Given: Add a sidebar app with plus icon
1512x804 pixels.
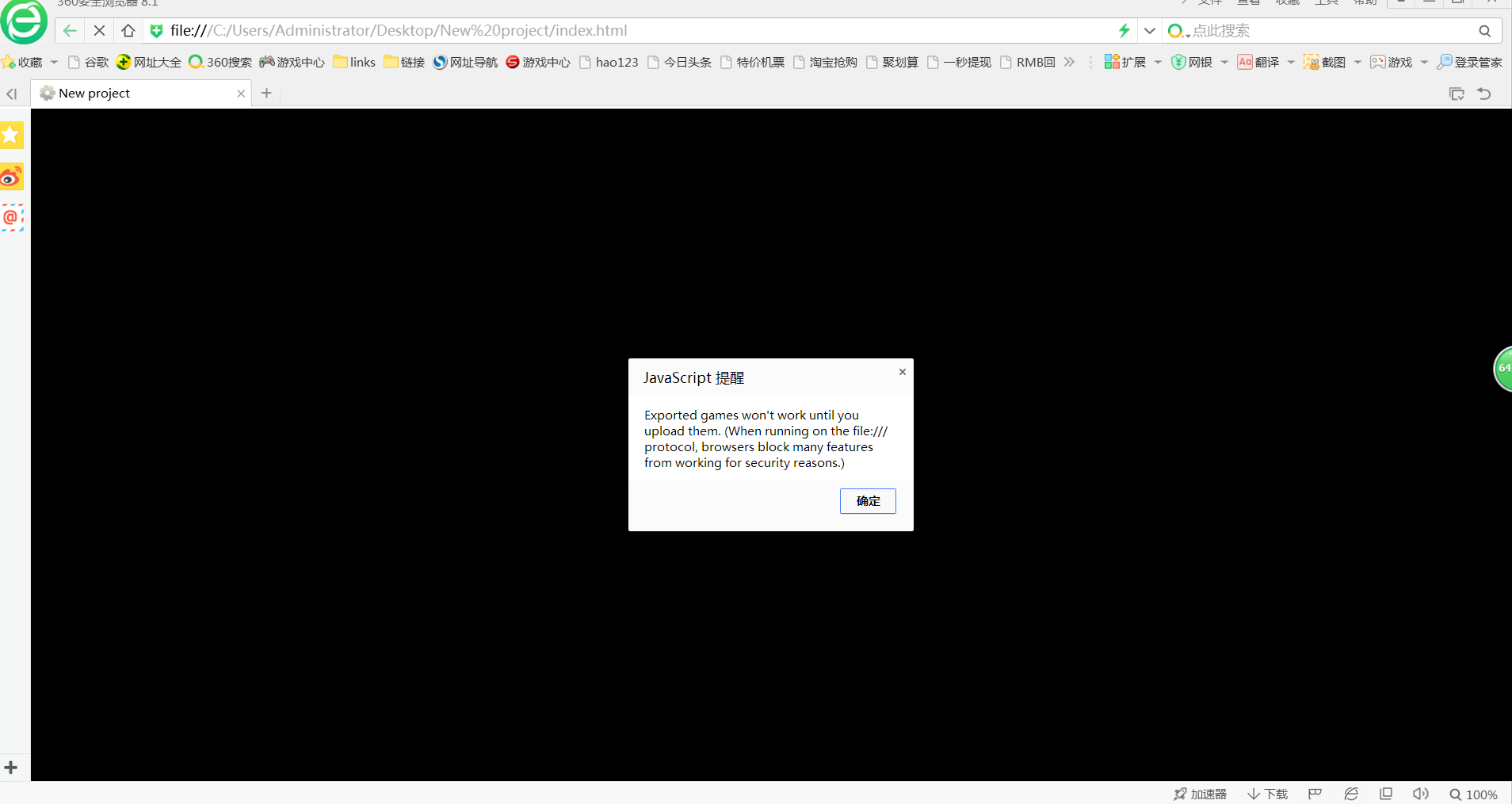Looking at the screenshot, I should click(11, 768).
